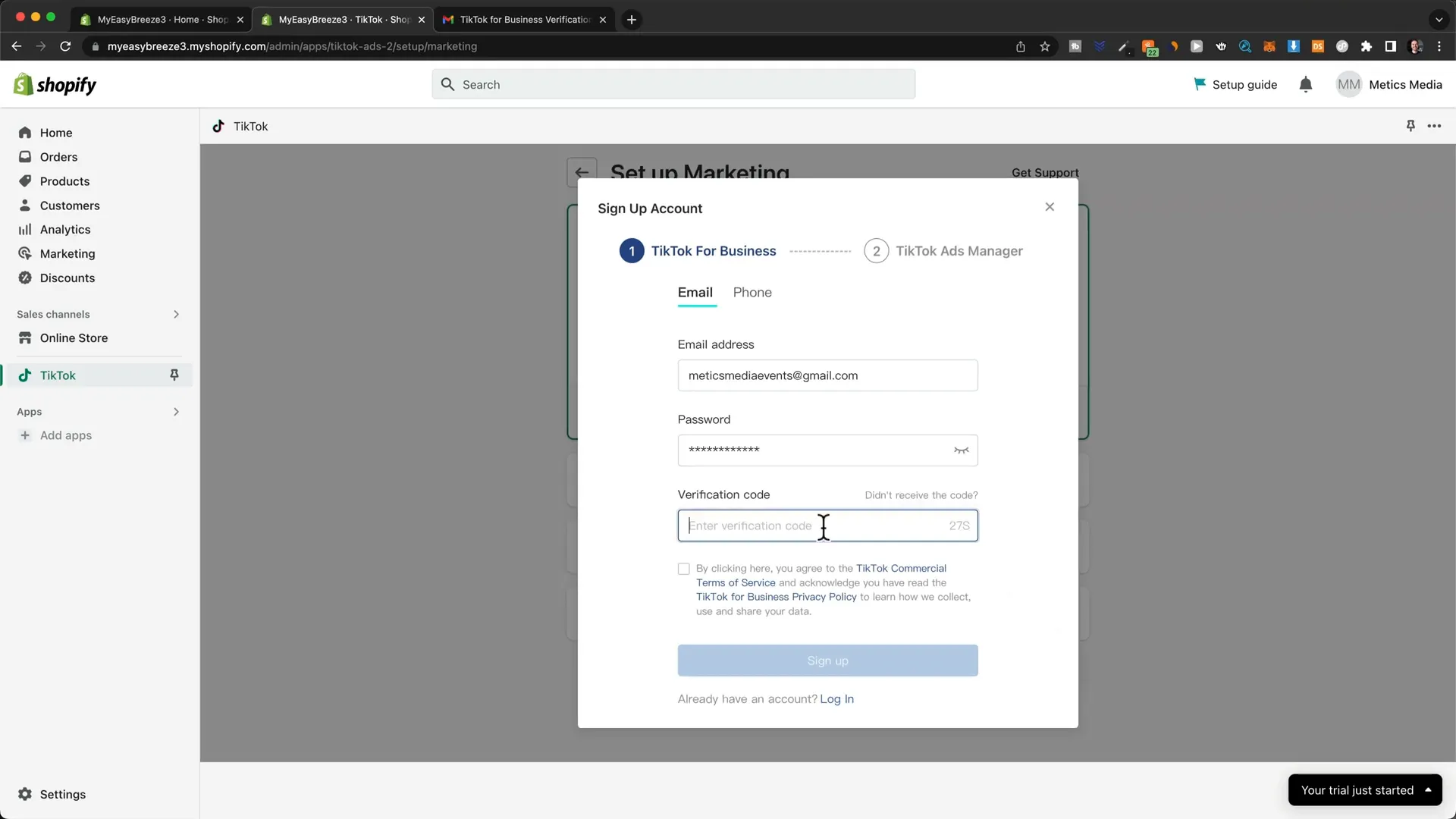Viewport: 1456px width, 819px height.
Task: Click the Password field
Action: [x=827, y=450]
